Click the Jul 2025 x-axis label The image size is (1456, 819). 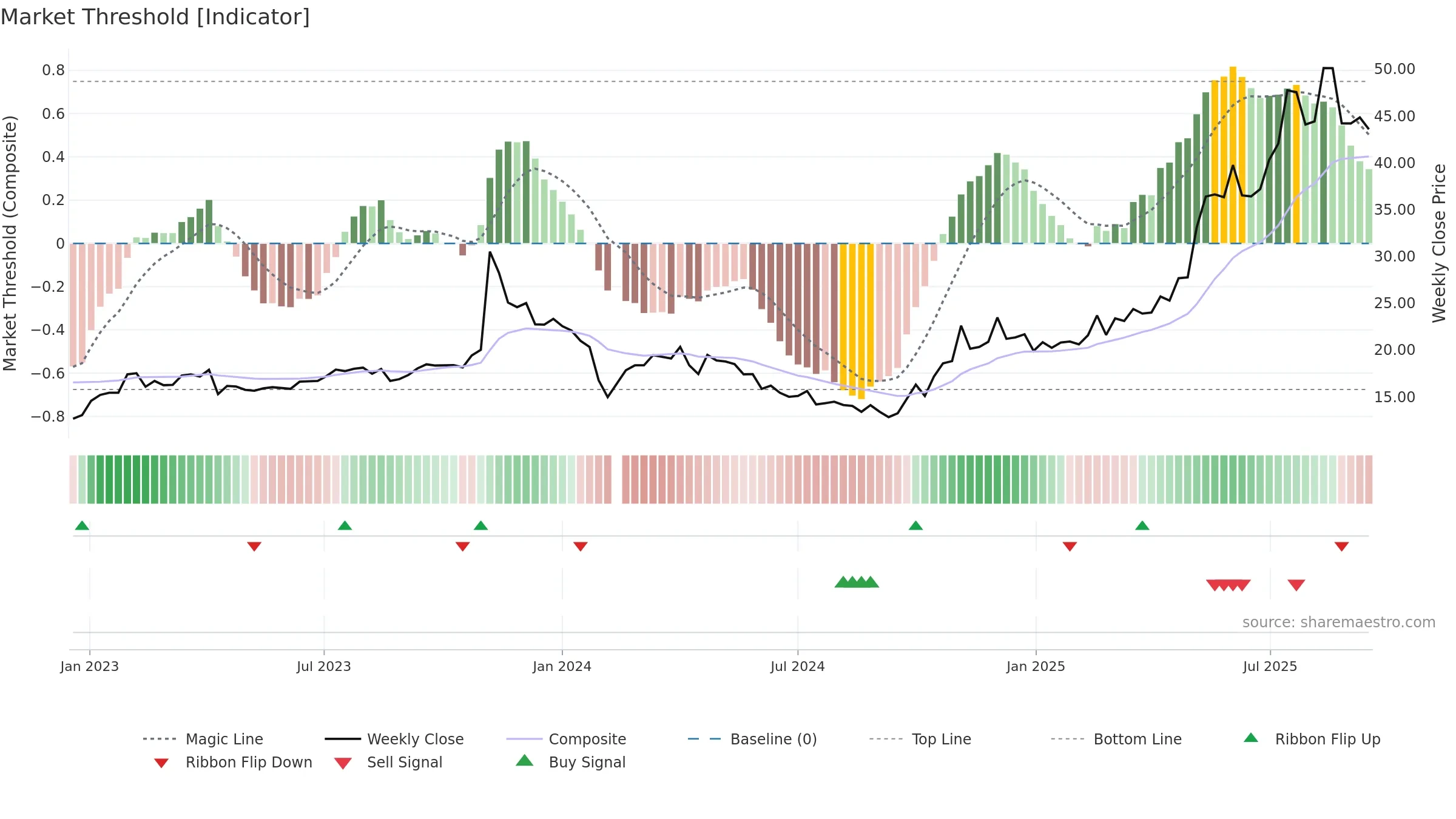[1270, 666]
